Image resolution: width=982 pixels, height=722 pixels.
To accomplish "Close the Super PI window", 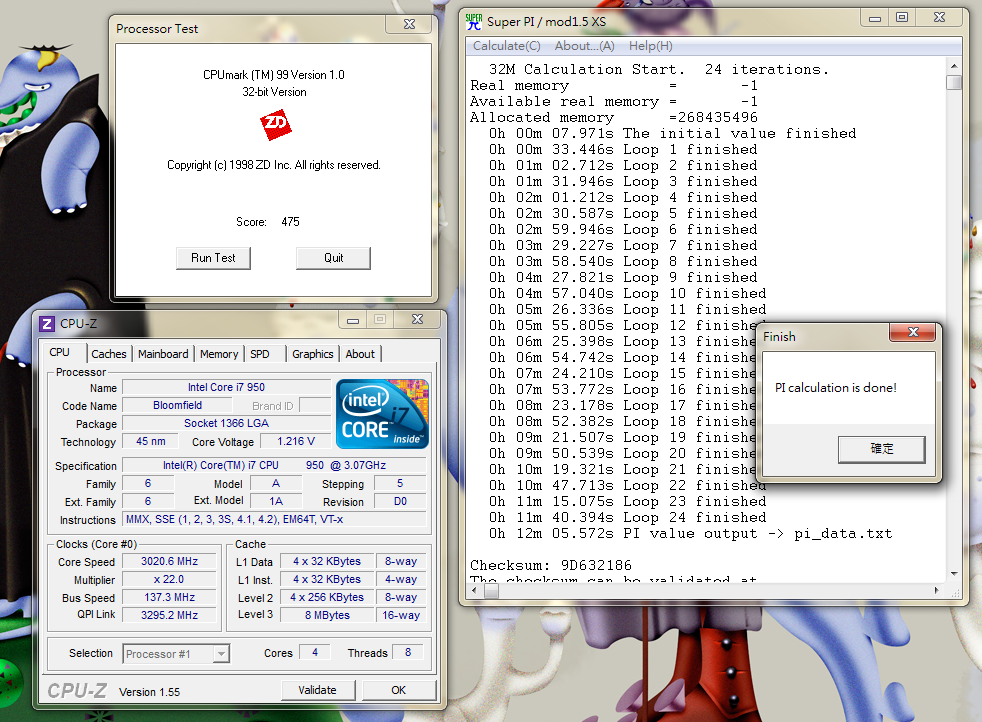I will [939, 18].
